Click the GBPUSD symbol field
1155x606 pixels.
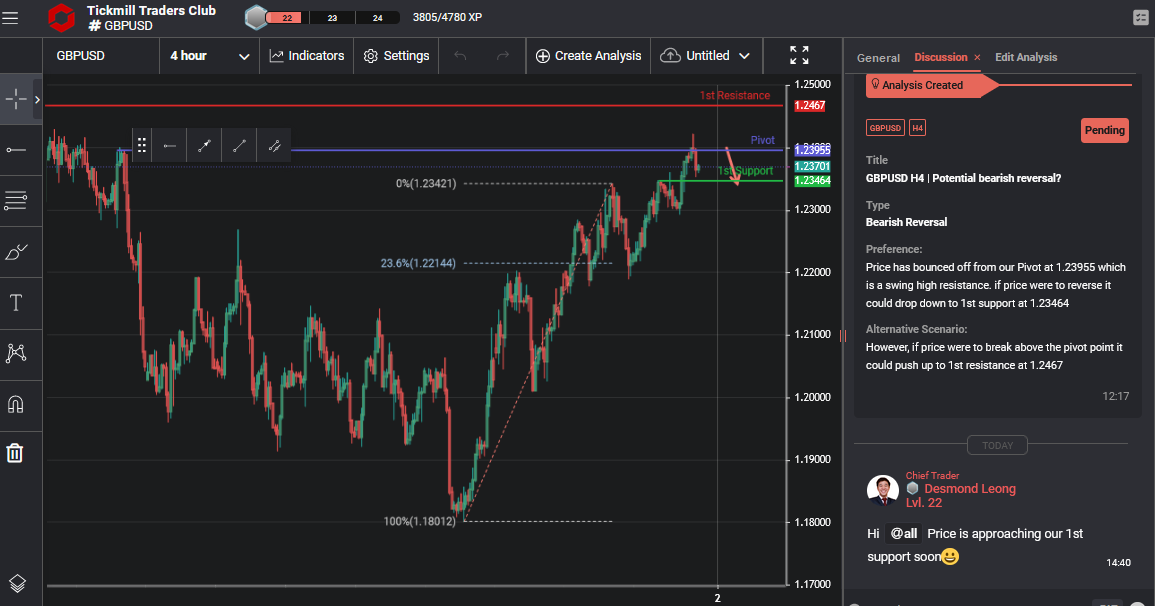[x=101, y=56]
